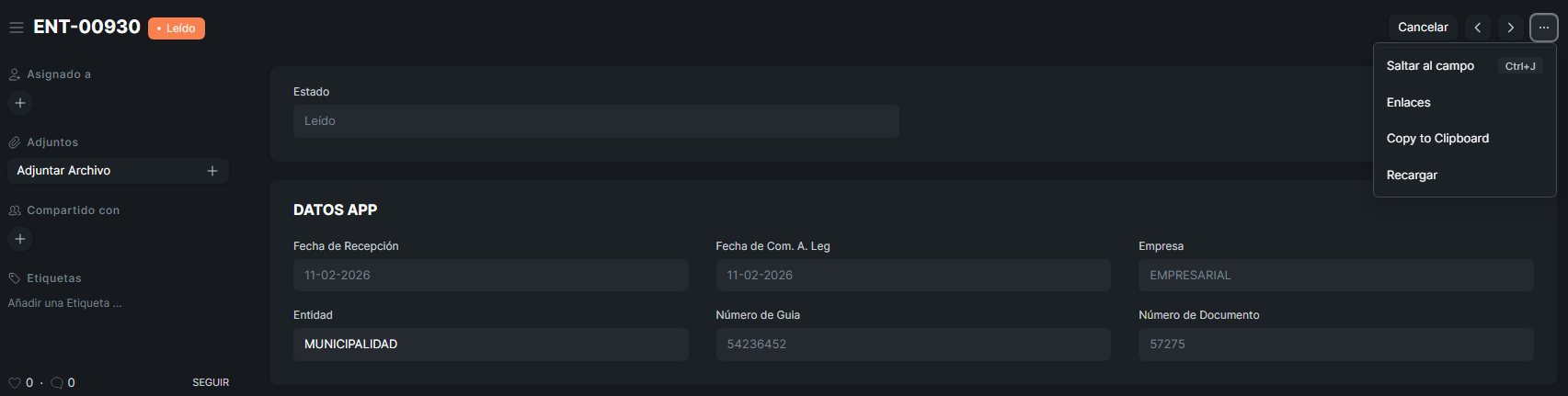Choose Copy to Clipboard menu entry
This screenshot has height=396, width=1568.
coord(1437,139)
